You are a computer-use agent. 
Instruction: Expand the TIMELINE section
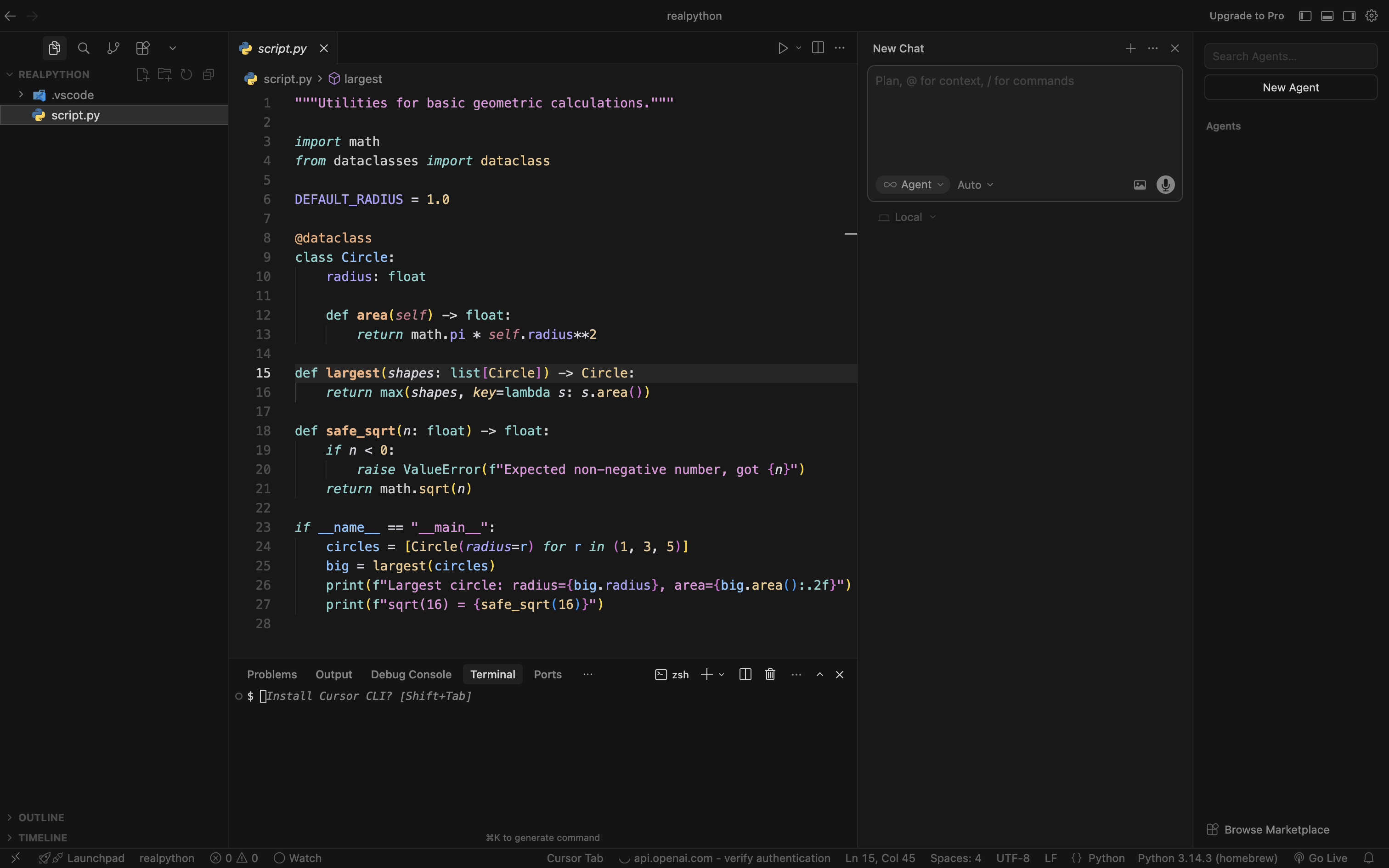click(x=37, y=838)
